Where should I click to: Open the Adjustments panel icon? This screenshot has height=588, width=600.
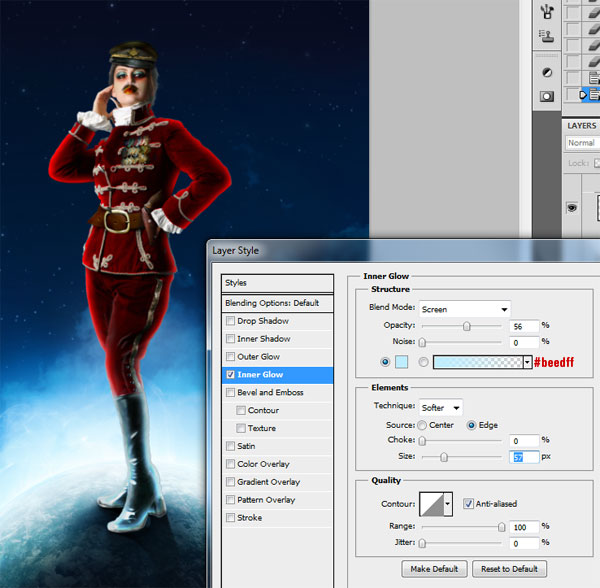tap(547, 72)
